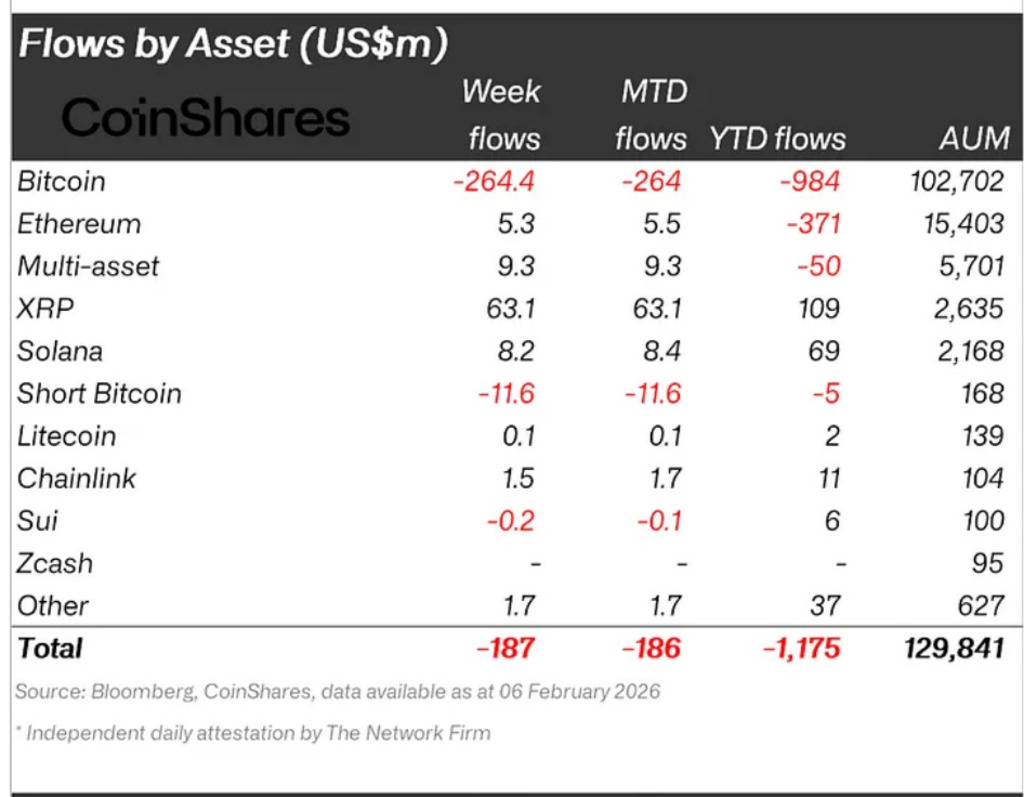
Task: Click the Zcash row label
Action: point(55,563)
